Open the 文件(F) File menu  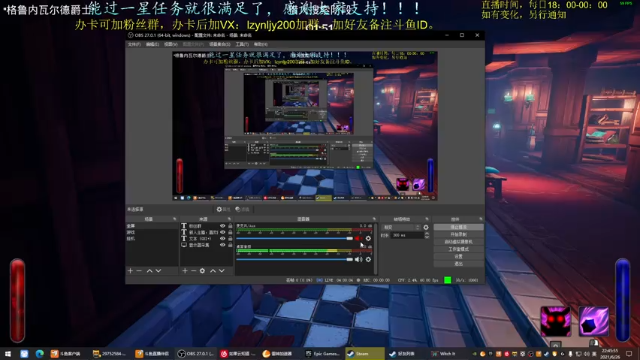coord(134,44)
